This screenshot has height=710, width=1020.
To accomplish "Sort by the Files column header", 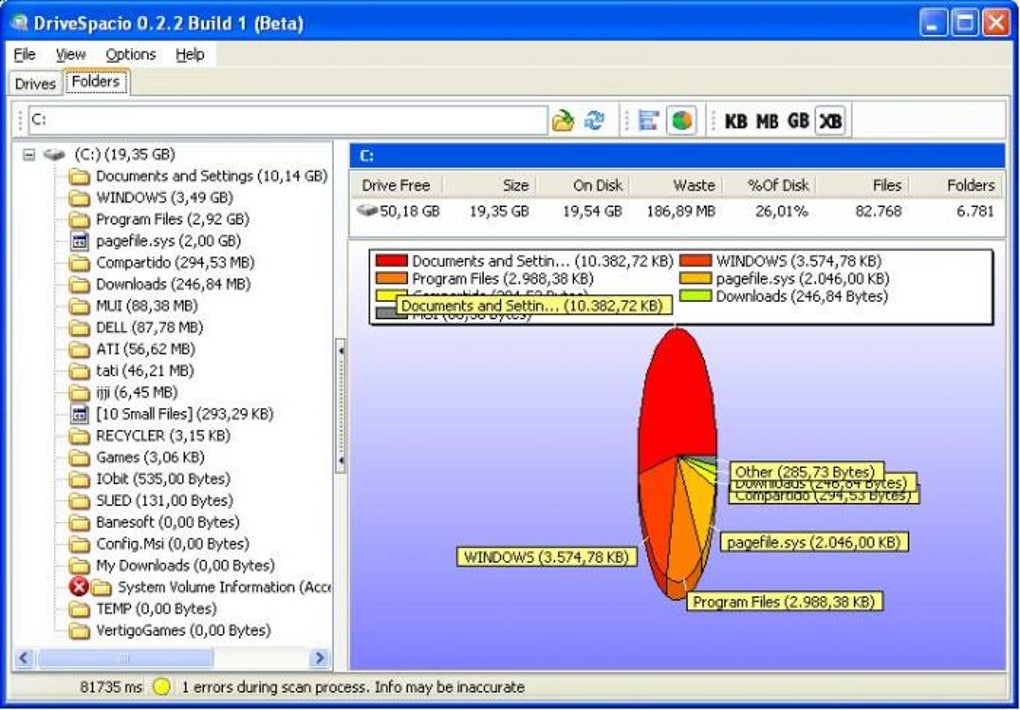I will (863, 185).
